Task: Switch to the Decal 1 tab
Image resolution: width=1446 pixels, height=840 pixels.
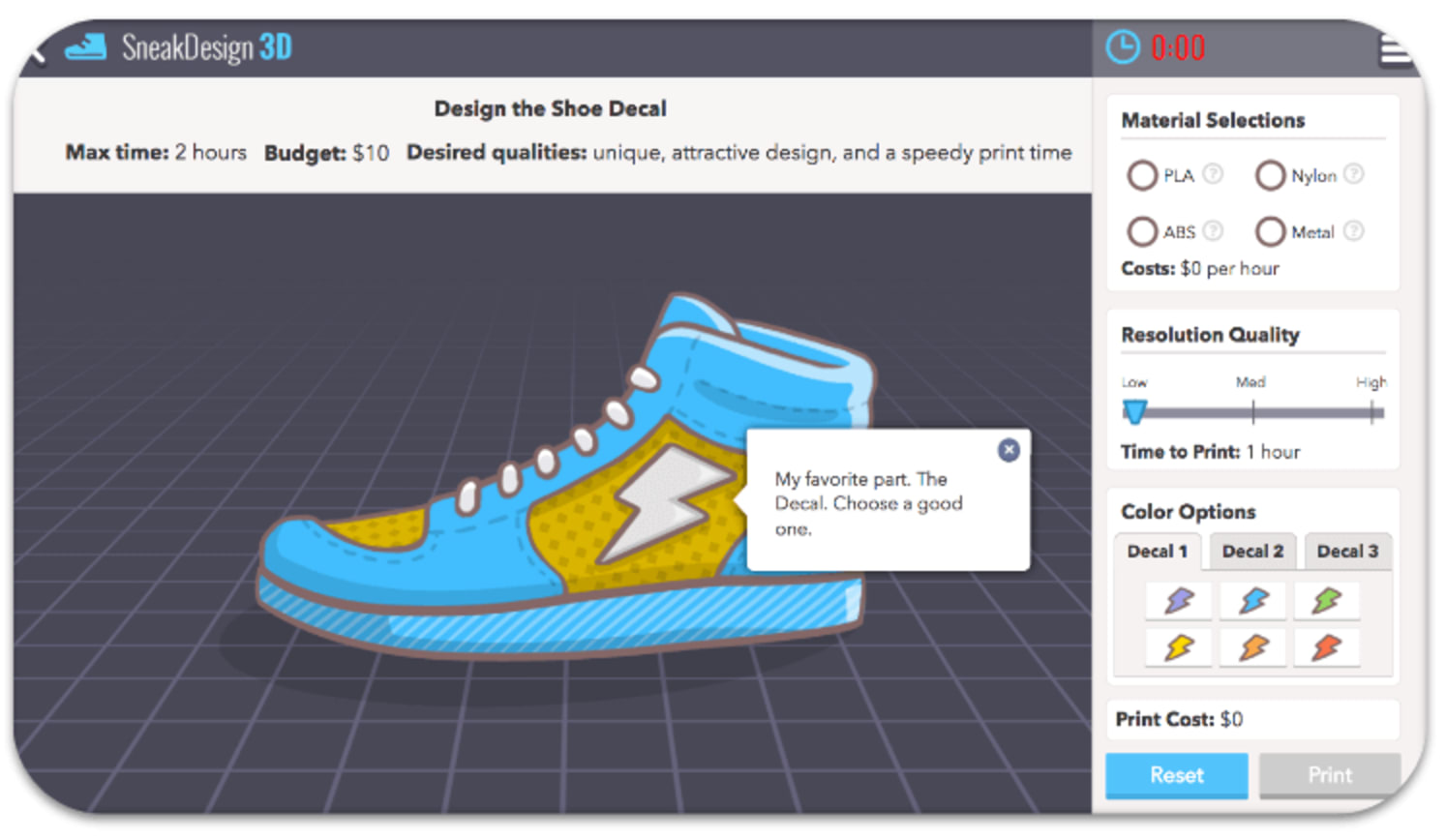Action: coord(1158,552)
